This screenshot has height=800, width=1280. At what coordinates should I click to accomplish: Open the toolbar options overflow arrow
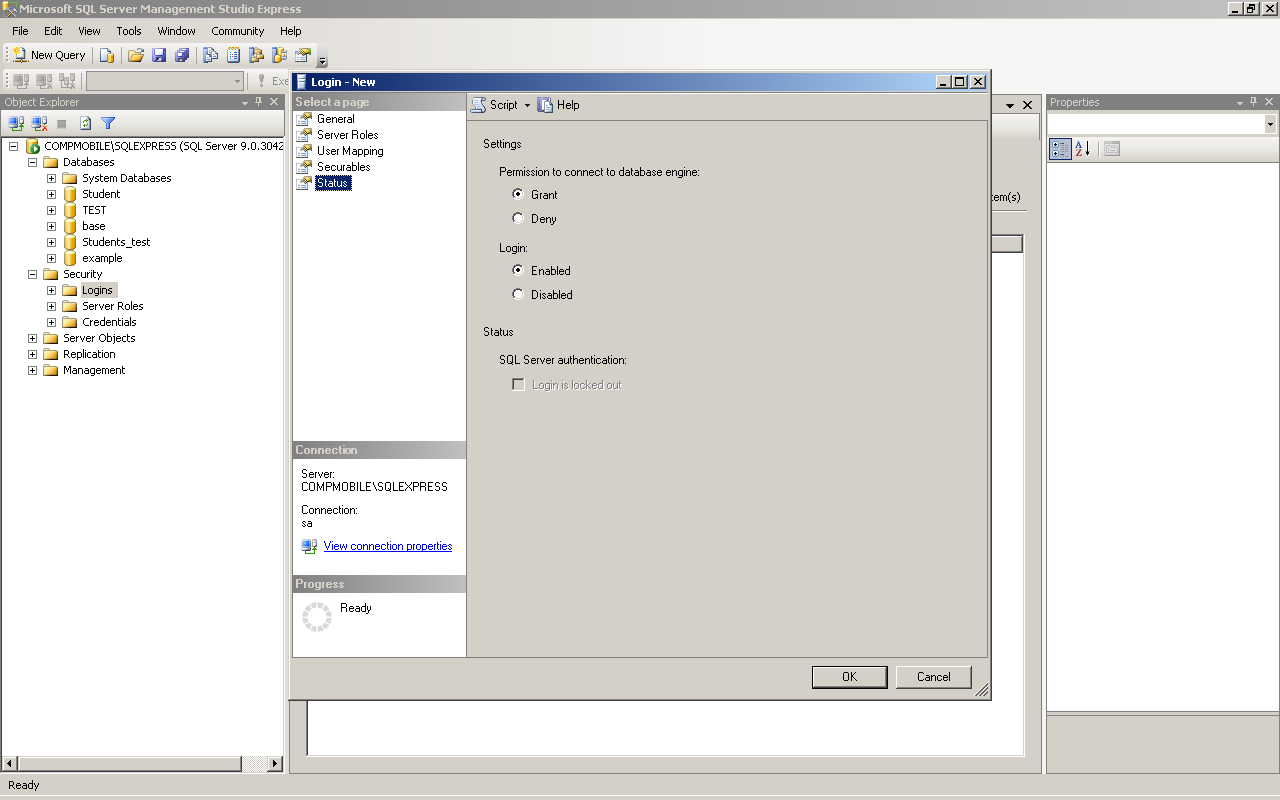(322, 61)
